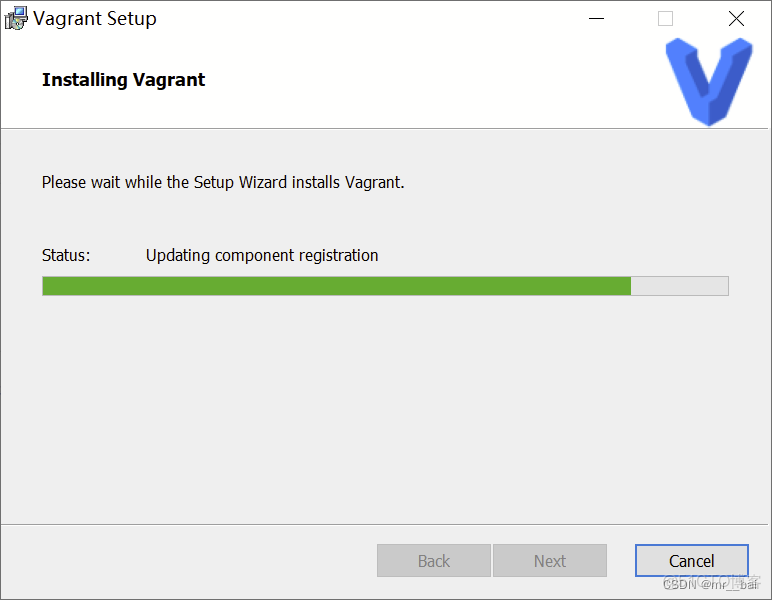Click the "Vagrant Setup" window title

95,19
